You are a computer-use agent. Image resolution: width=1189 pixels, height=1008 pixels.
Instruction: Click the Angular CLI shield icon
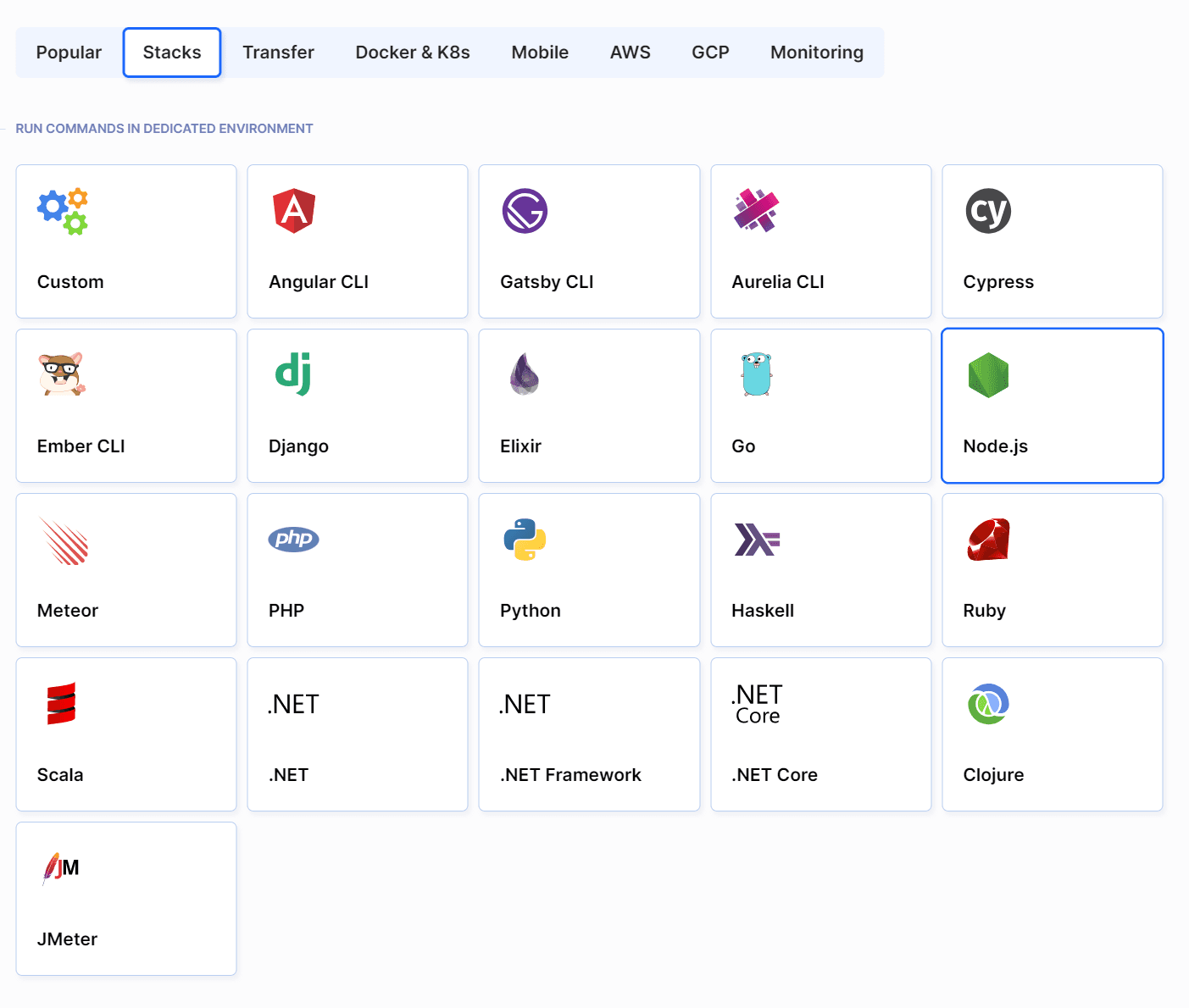293,211
